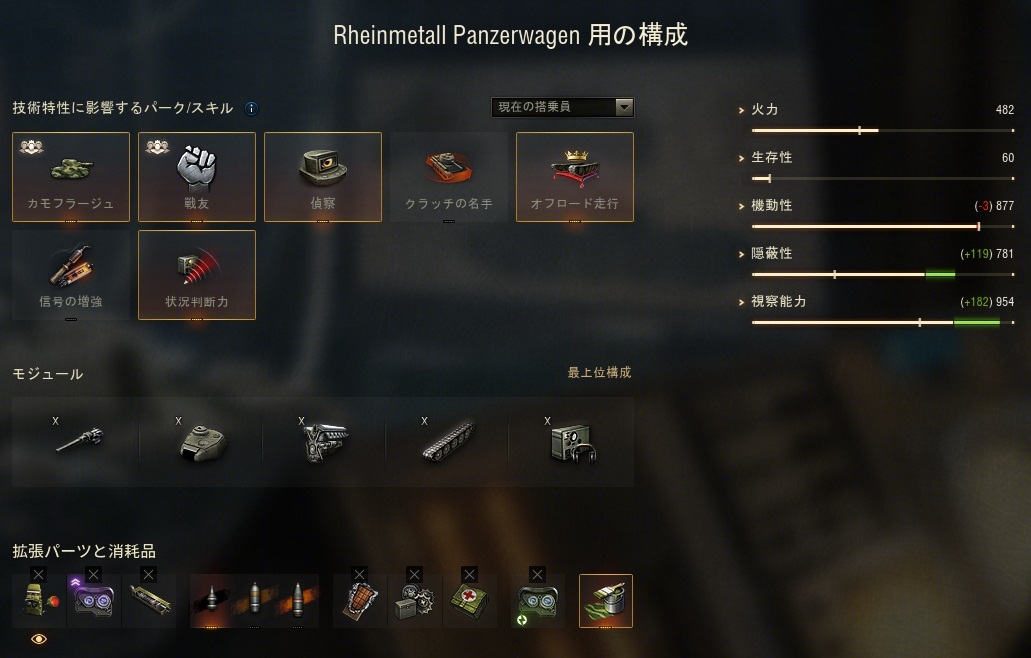Select the engine module icon
1031x658 pixels.
pyautogui.click(x=324, y=441)
